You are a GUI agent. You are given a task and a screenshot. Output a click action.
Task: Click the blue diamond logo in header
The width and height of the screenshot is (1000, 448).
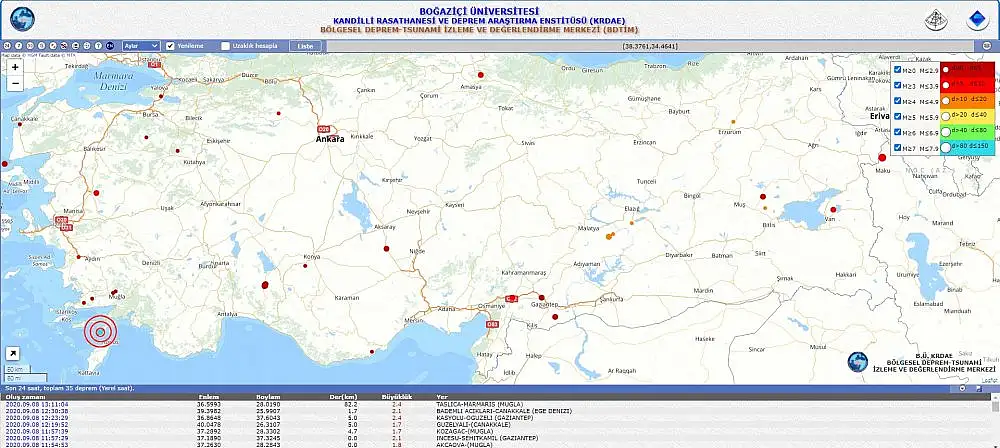point(977,20)
